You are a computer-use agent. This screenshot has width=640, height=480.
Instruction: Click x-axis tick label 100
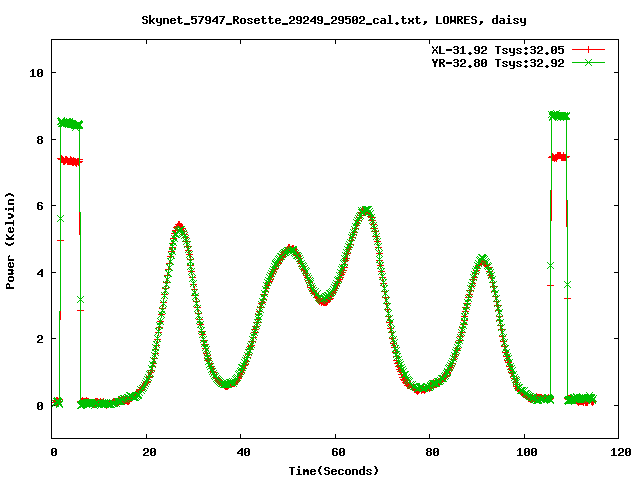tap(527, 452)
